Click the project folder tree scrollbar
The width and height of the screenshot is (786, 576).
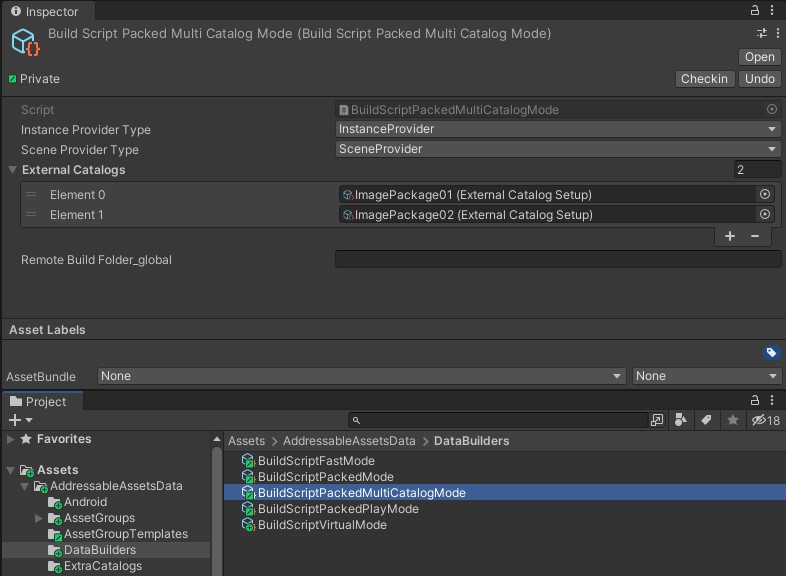tap(217, 511)
